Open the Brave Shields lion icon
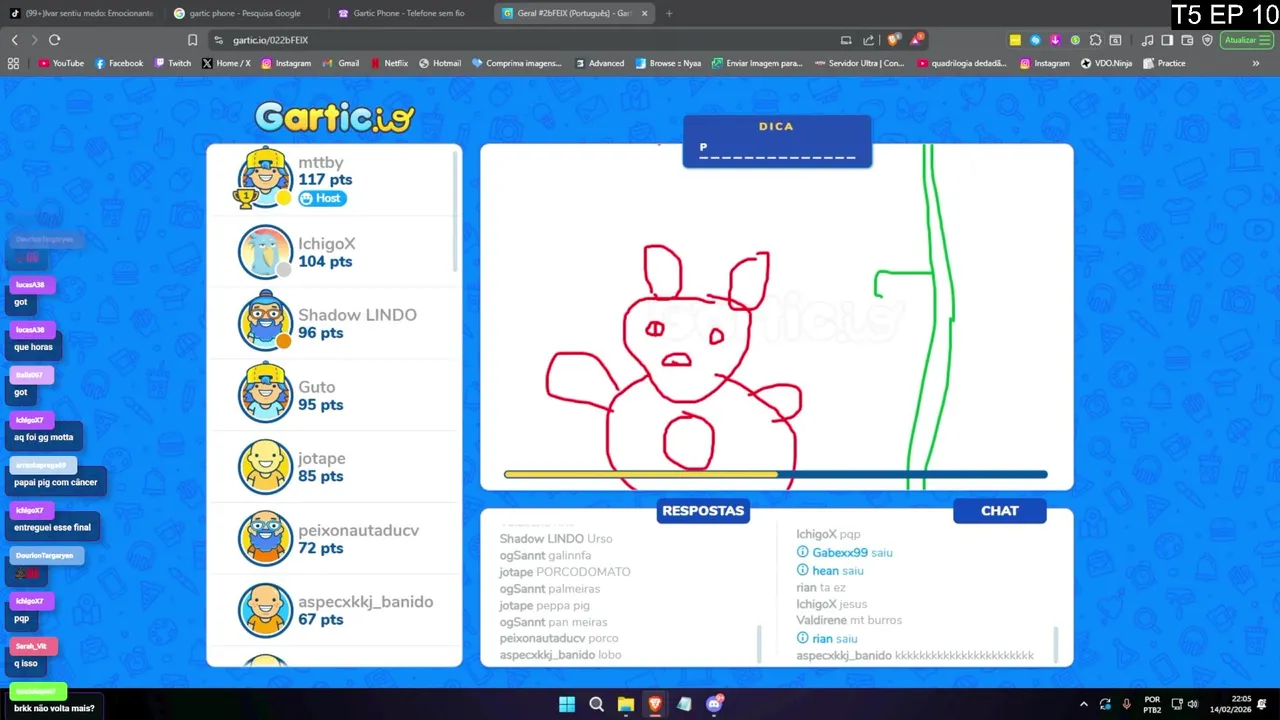The width and height of the screenshot is (1280, 720). tap(893, 40)
